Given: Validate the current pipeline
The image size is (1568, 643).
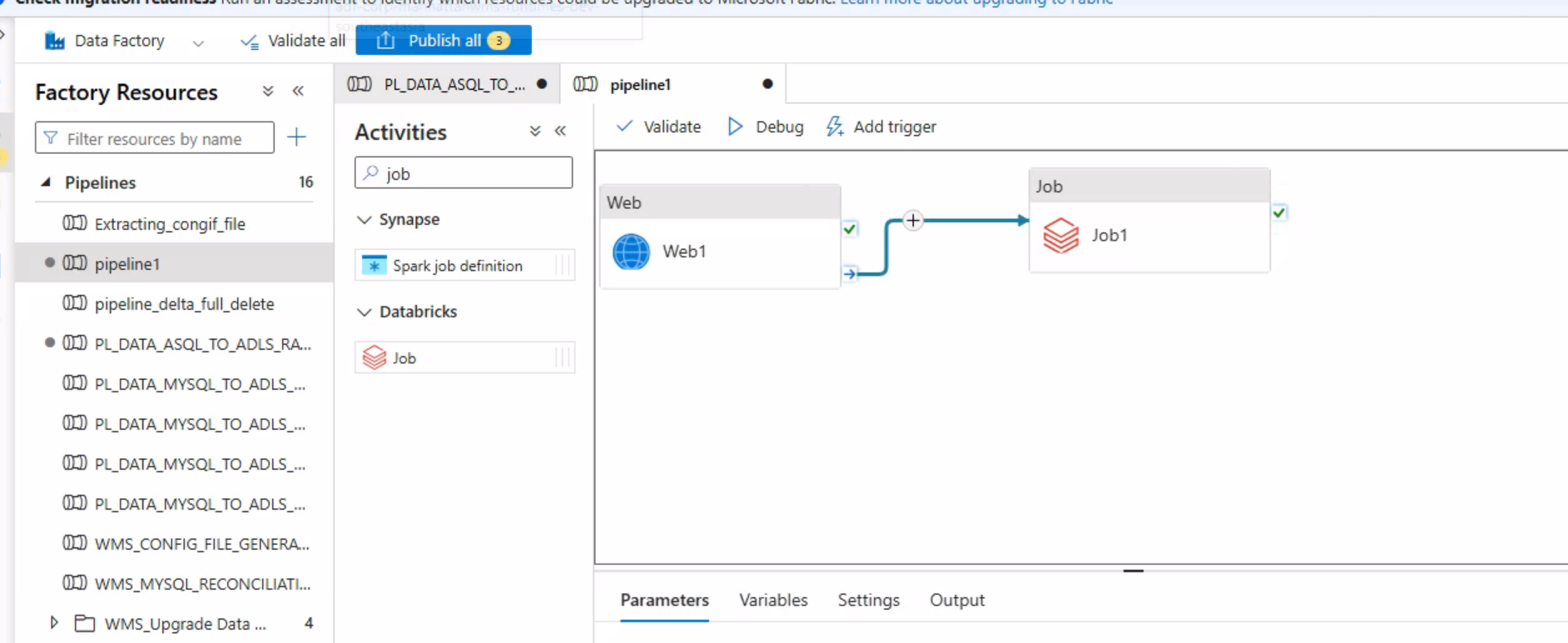Looking at the screenshot, I should point(658,127).
